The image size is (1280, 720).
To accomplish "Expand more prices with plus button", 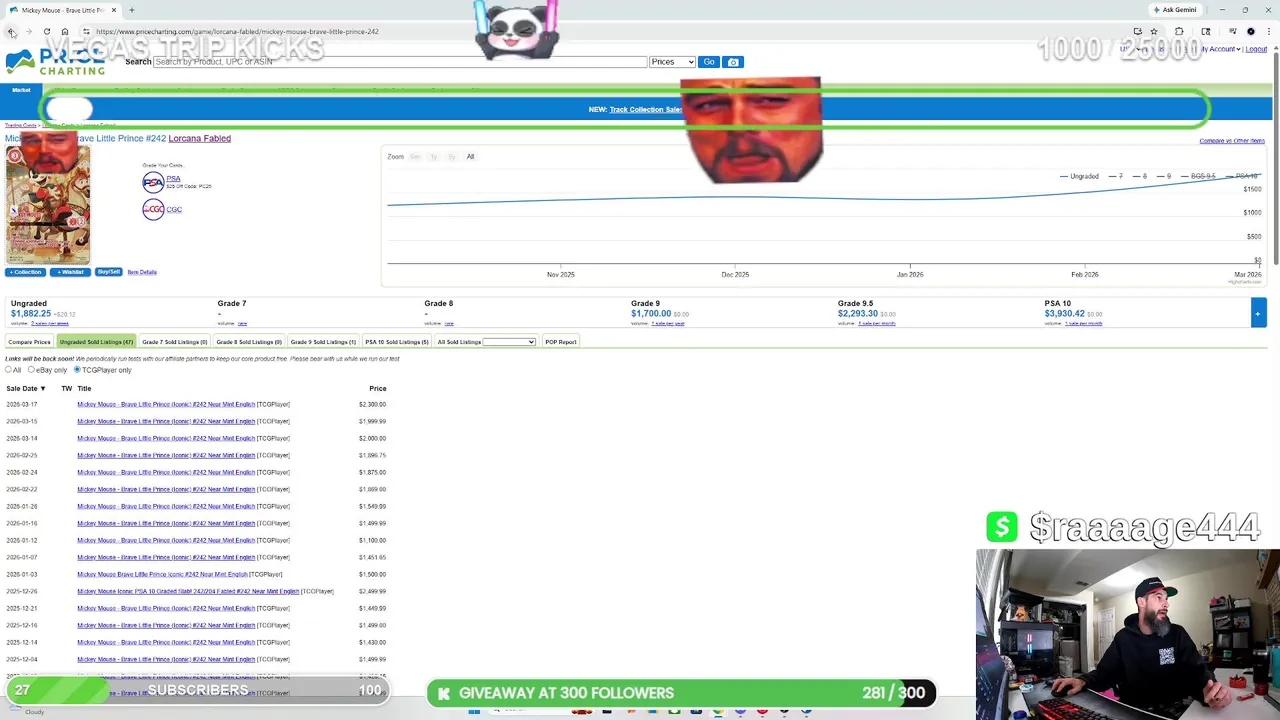I will tap(1258, 313).
